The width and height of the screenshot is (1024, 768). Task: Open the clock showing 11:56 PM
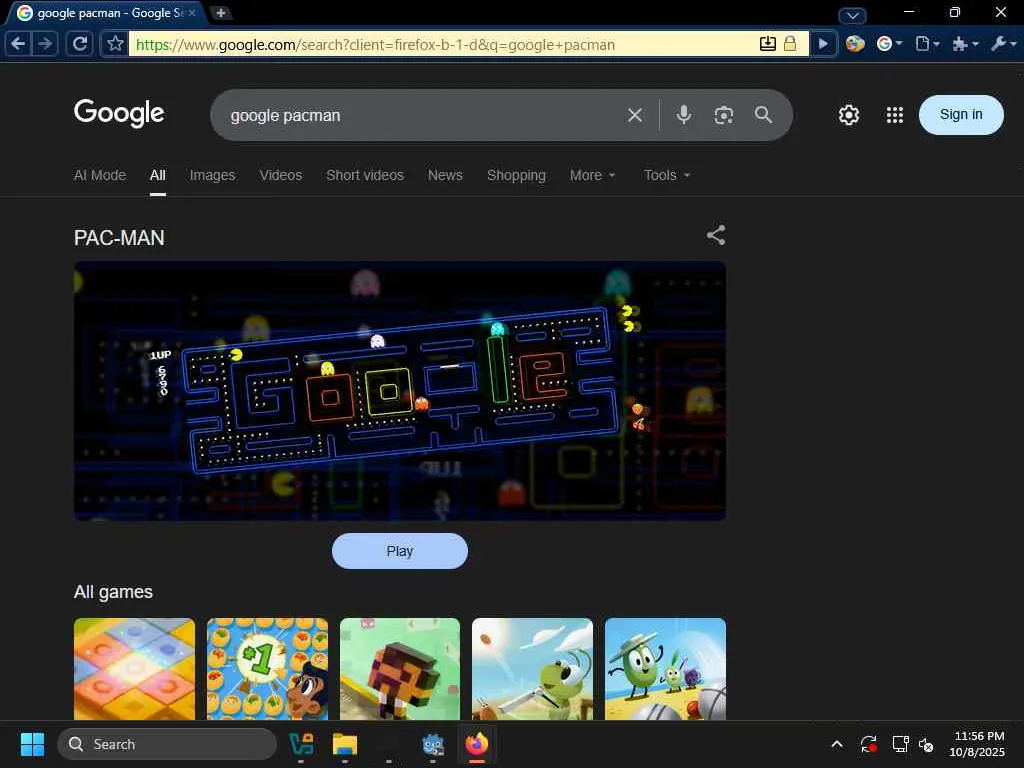[978, 744]
